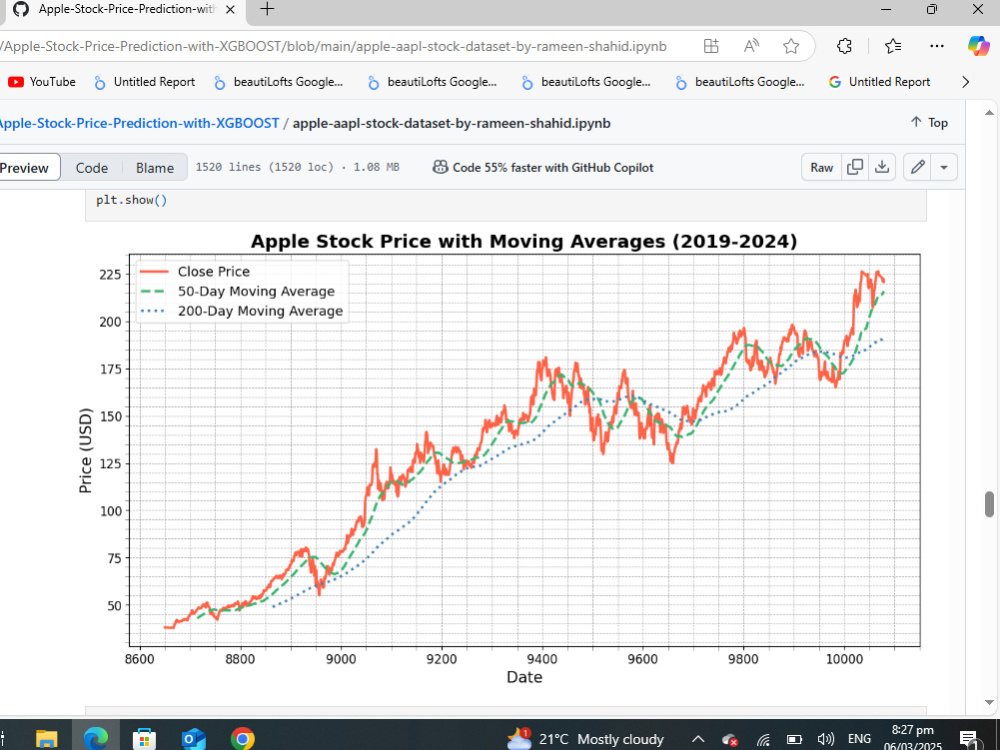The image size is (1000, 750).
Task: Open the Raw file view
Action: pyautogui.click(x=821, y=167)
